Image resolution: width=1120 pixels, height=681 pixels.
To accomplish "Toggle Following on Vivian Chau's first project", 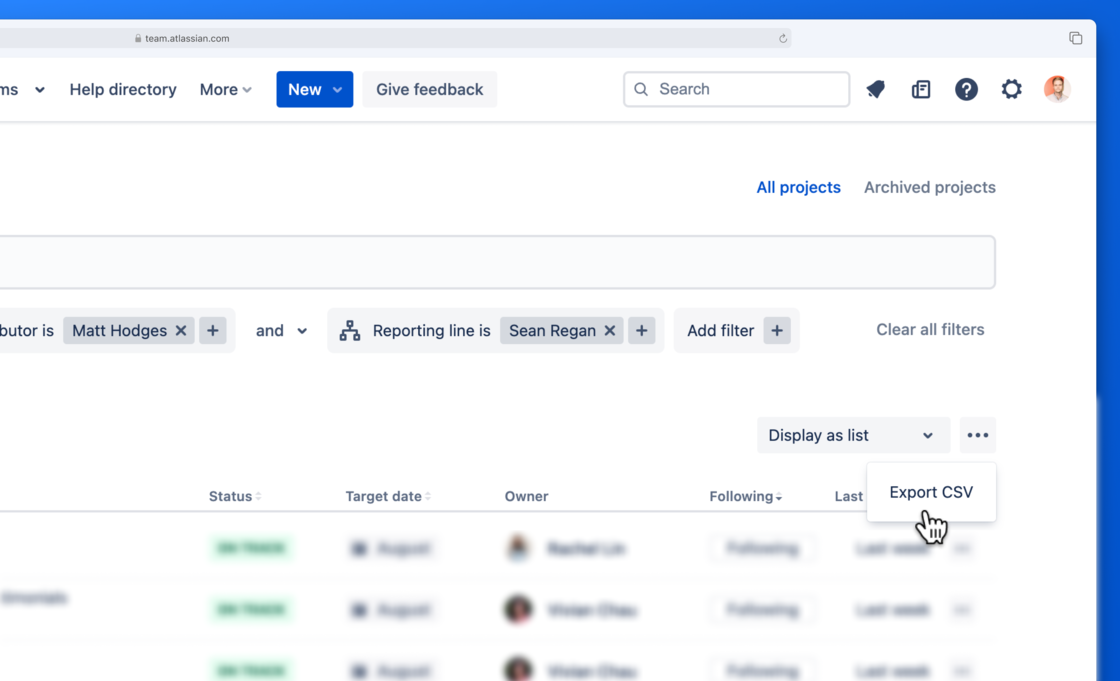I will click(x=763, y=609).
